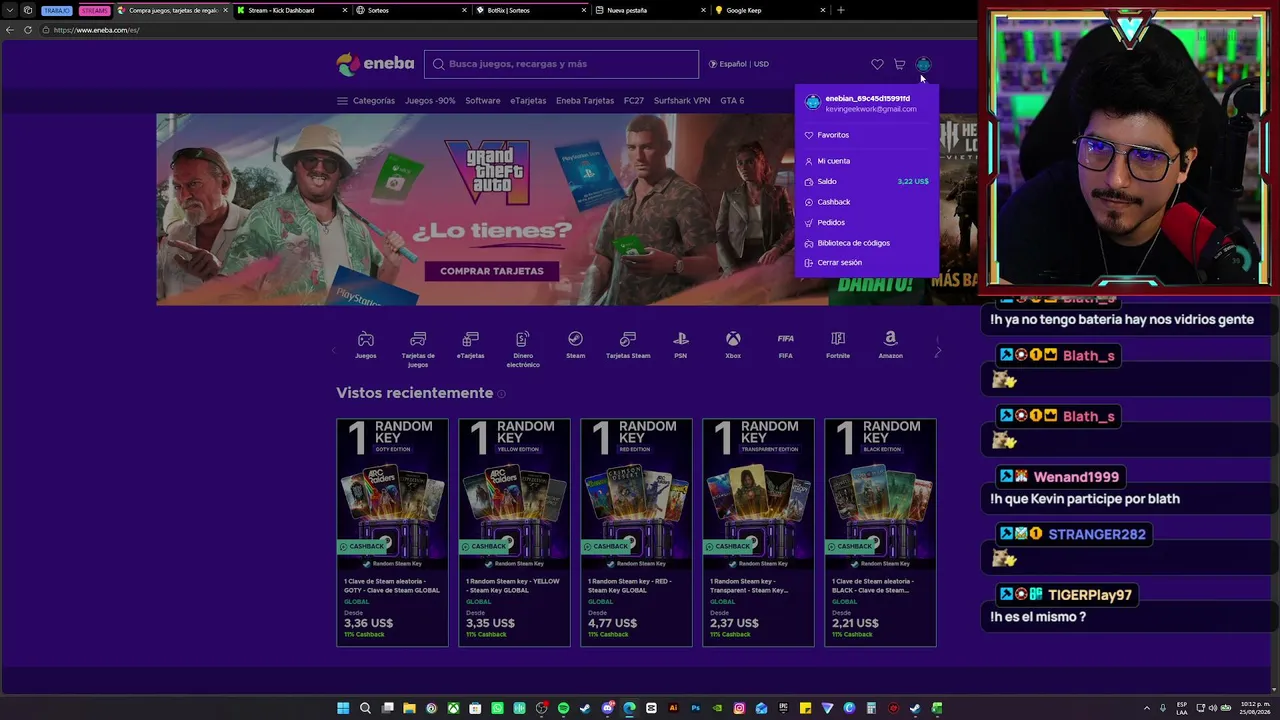
Task: Open the Yellow Edition Random Key product card
Action: [x=514, y=532]
